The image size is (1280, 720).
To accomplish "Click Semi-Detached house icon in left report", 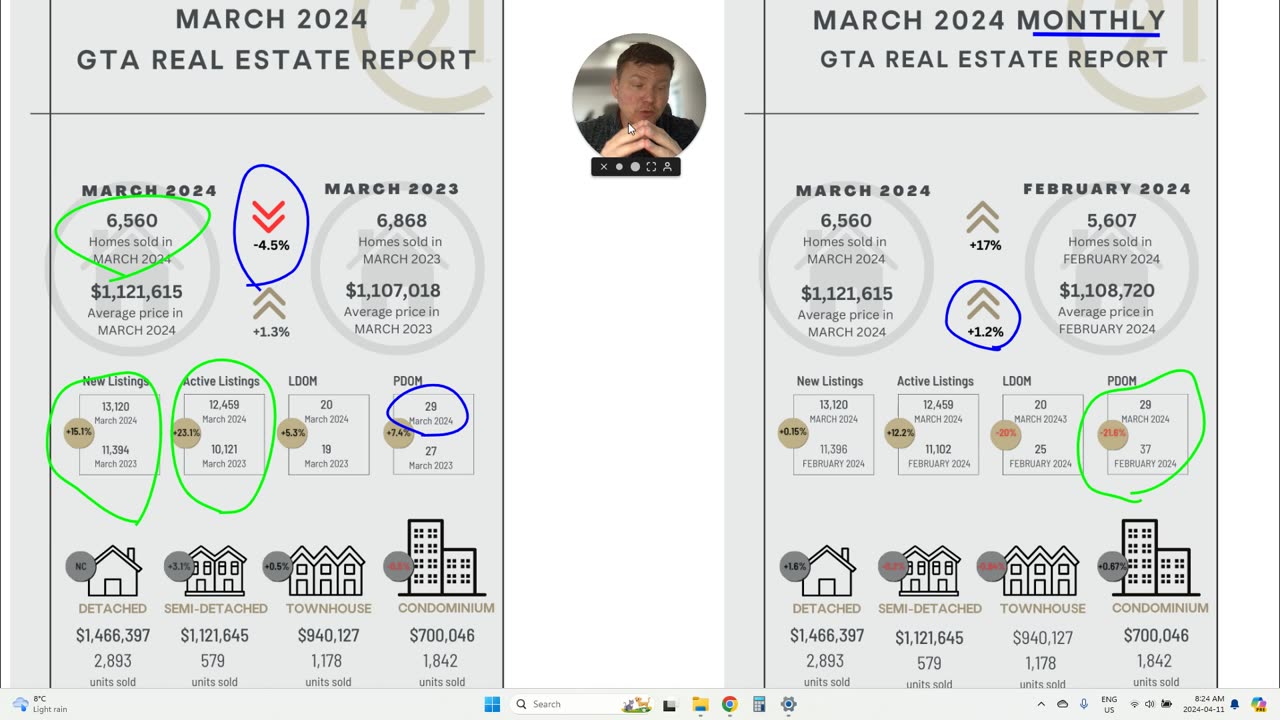I will click(x=215, y=570).
